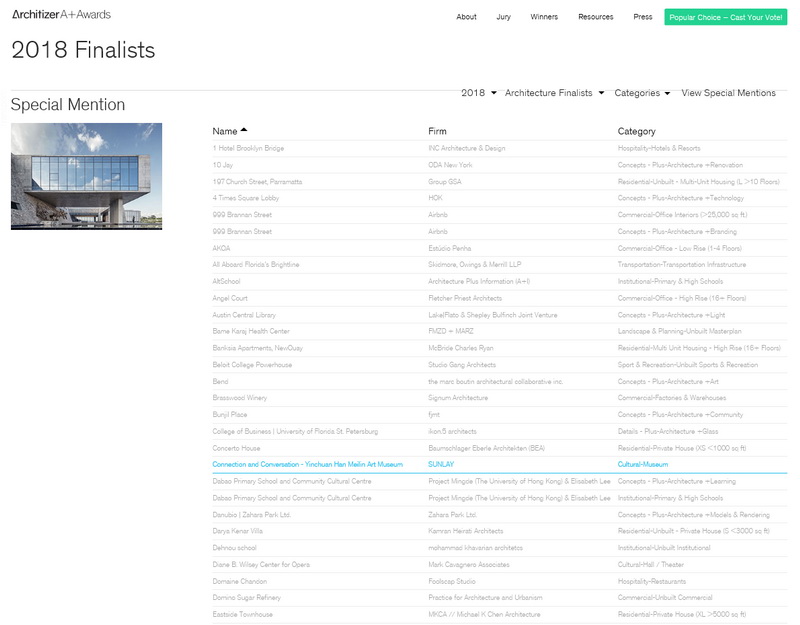Image resolution: width=800 pixels, height=625 pixels.
Task: Click Cultural-Hall / Theater category
Action: click(651, 564)
